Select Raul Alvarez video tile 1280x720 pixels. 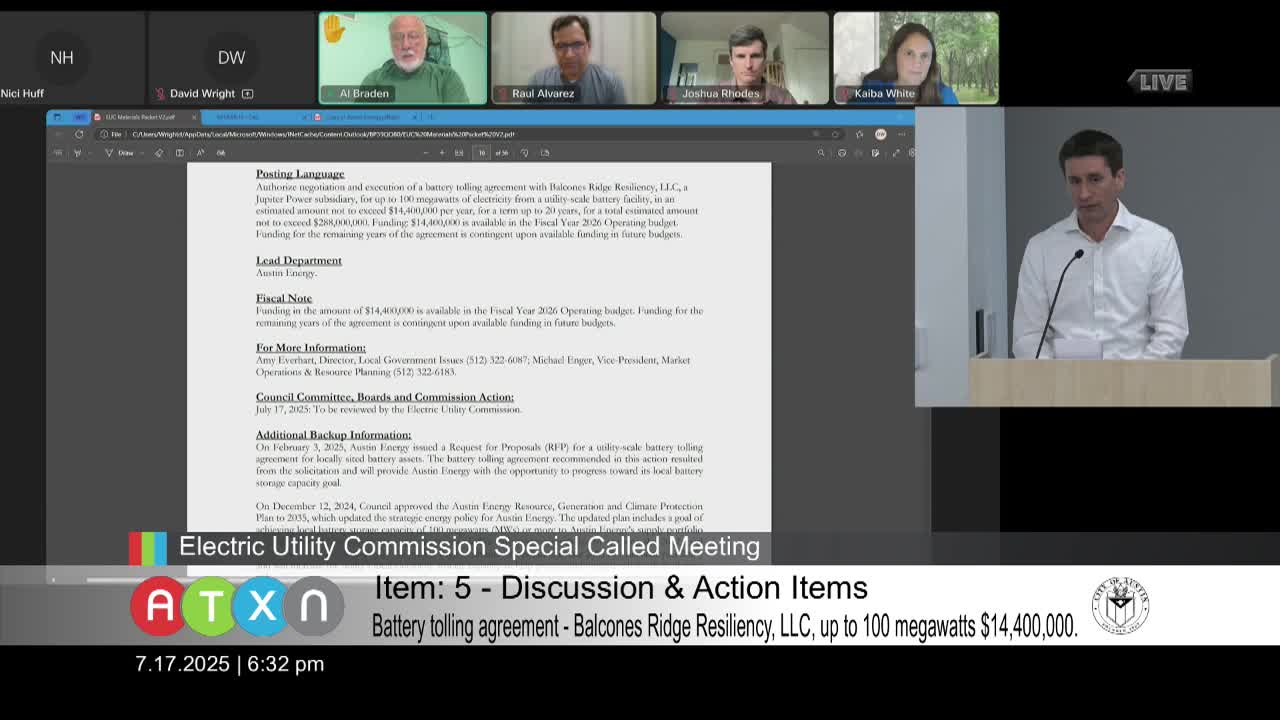pyautogui.click(x=574, y=58)
